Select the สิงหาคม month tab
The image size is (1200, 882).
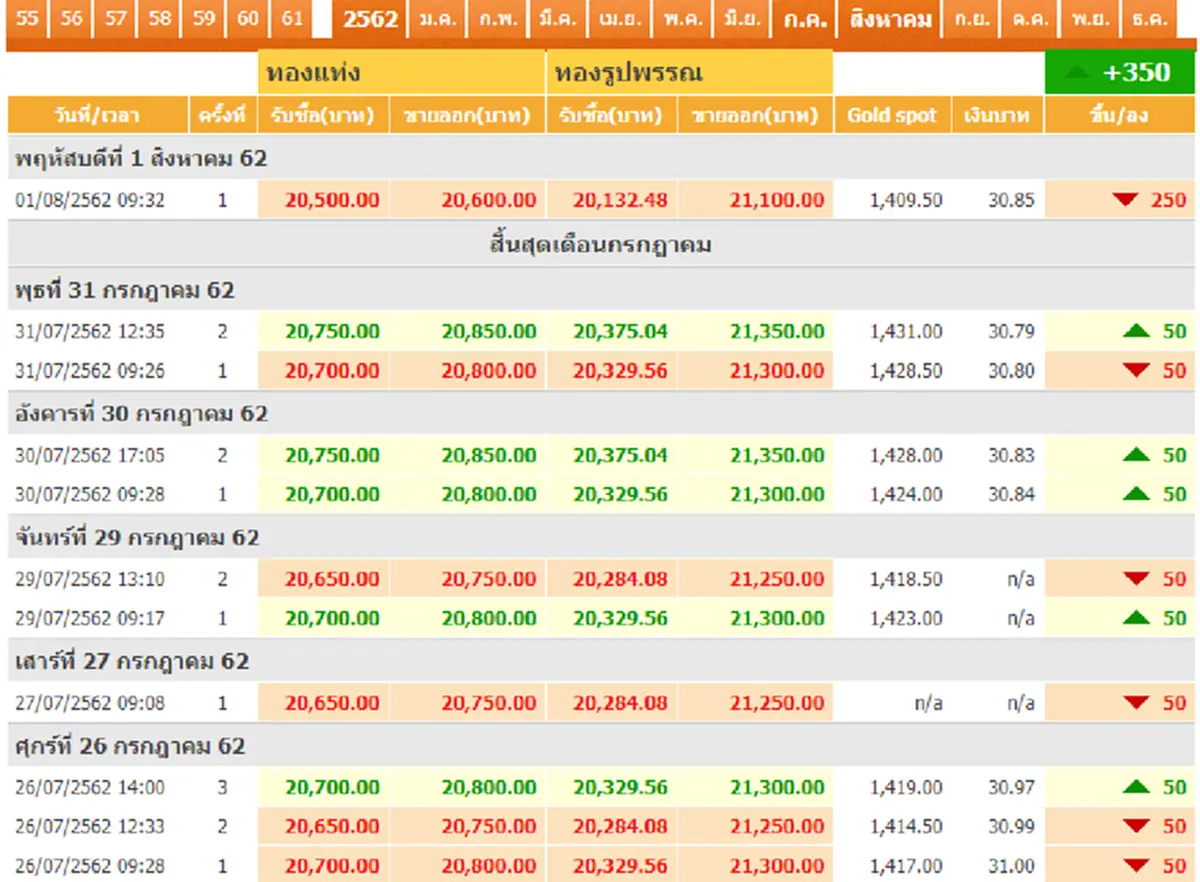891,19
